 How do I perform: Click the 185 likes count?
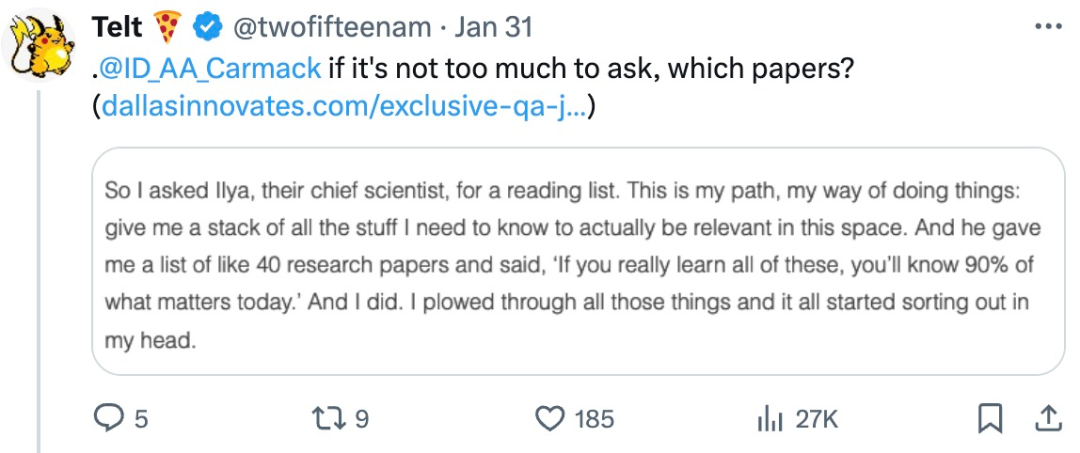(x=594, y=419)
